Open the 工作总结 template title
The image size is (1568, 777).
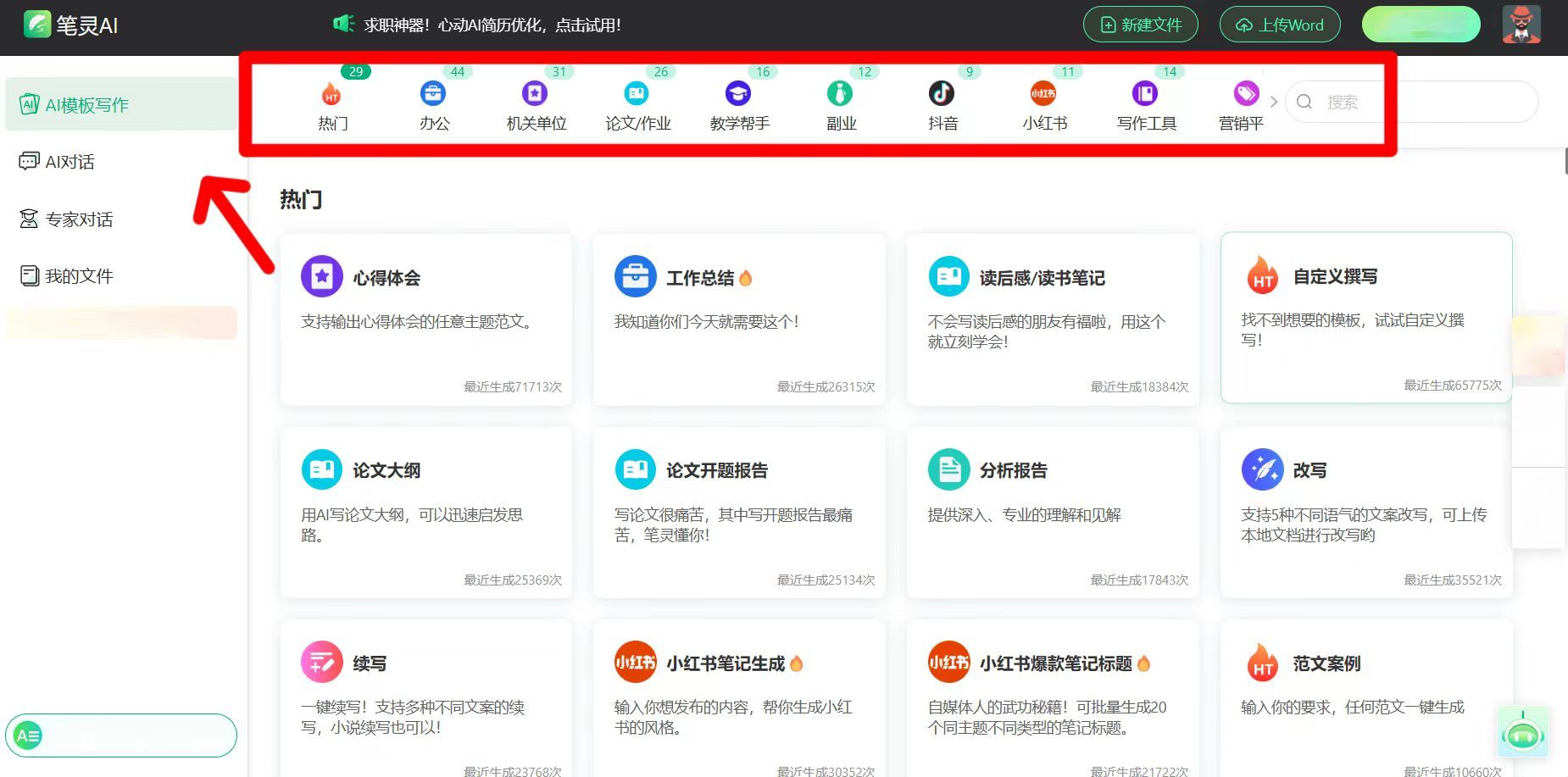[700, 278]
